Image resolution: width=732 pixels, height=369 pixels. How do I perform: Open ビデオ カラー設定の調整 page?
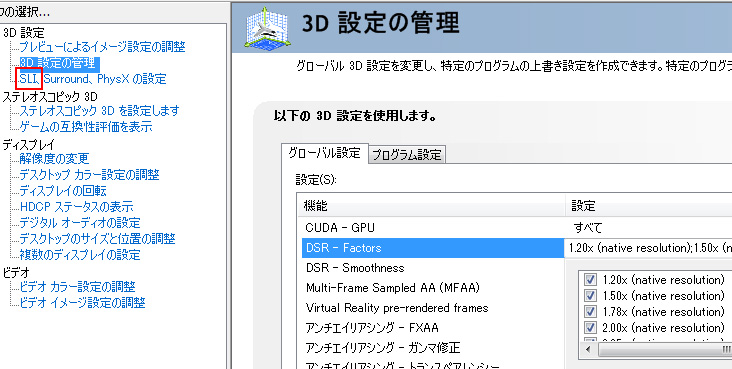pyautogui.click(x=77, y=286)
